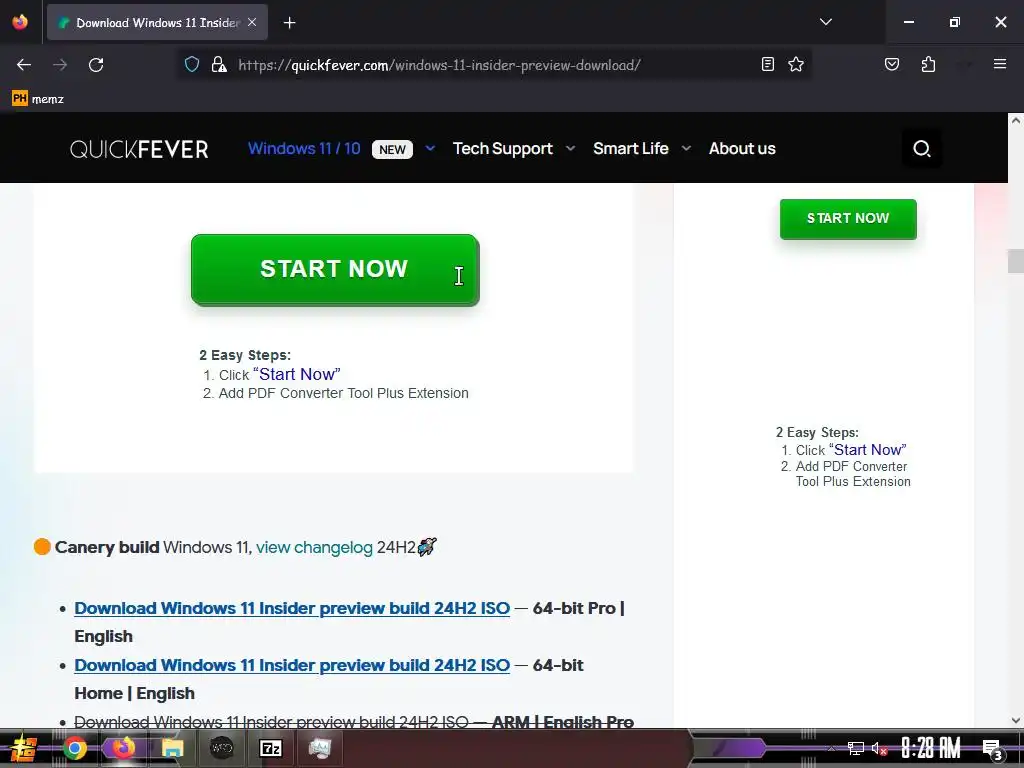Select the "Canery build" heading text

(107, 547)
